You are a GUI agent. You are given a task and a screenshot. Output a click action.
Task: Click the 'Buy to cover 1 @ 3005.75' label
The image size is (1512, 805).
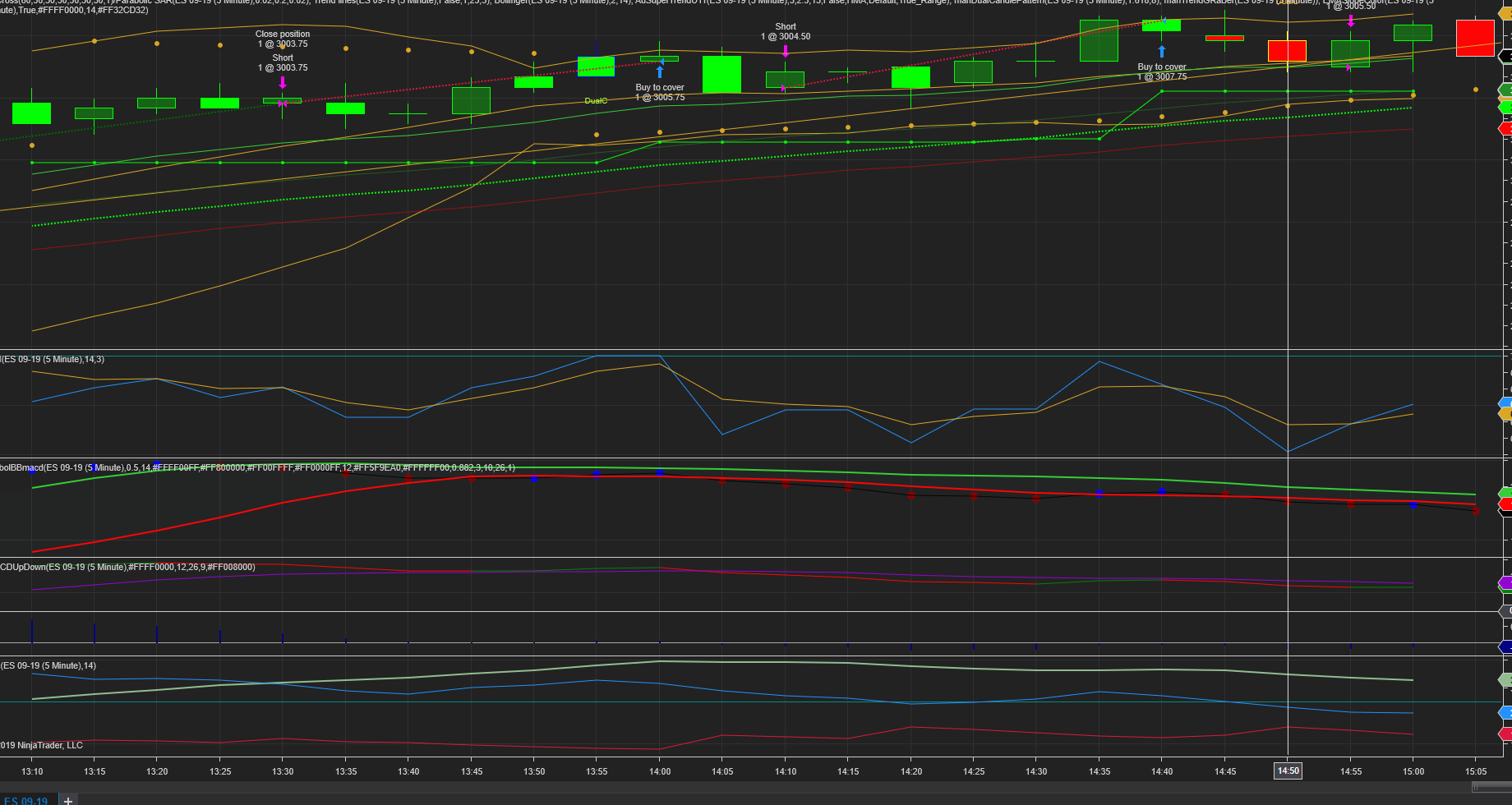660,92
